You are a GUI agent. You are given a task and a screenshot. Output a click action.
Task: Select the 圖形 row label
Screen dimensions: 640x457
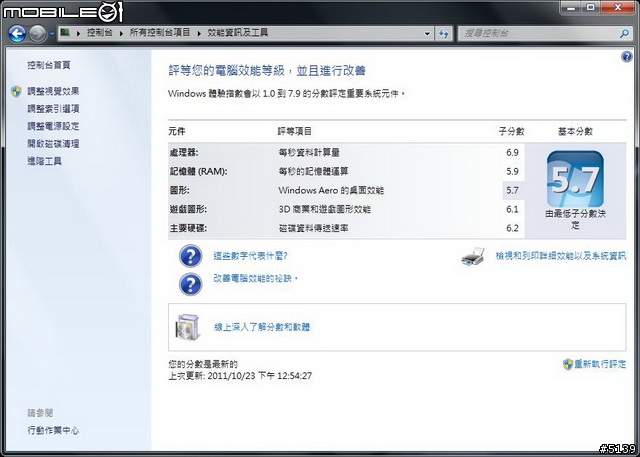(x=180, y=191)
